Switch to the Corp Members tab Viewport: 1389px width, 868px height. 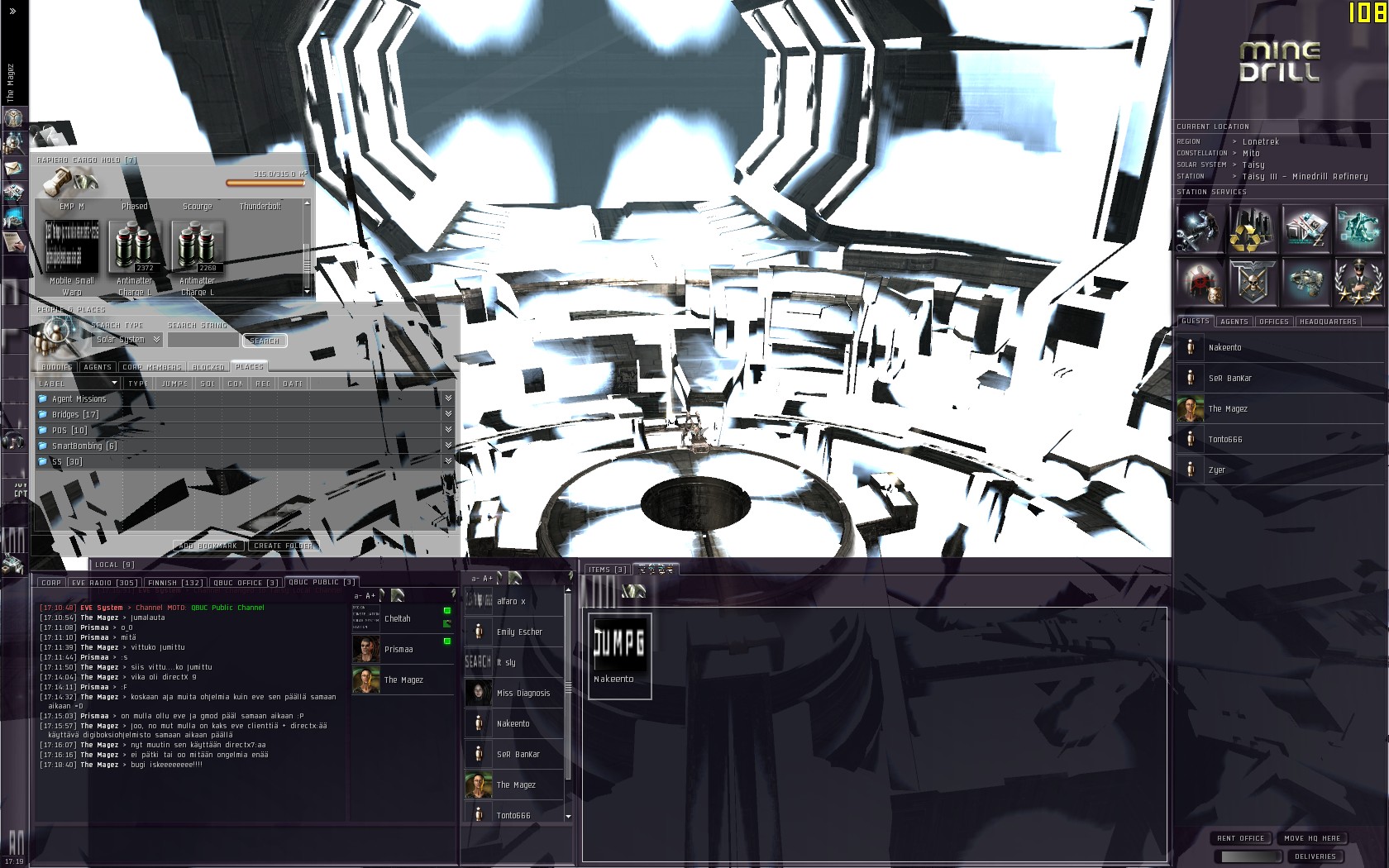click(x=151, y=367)
